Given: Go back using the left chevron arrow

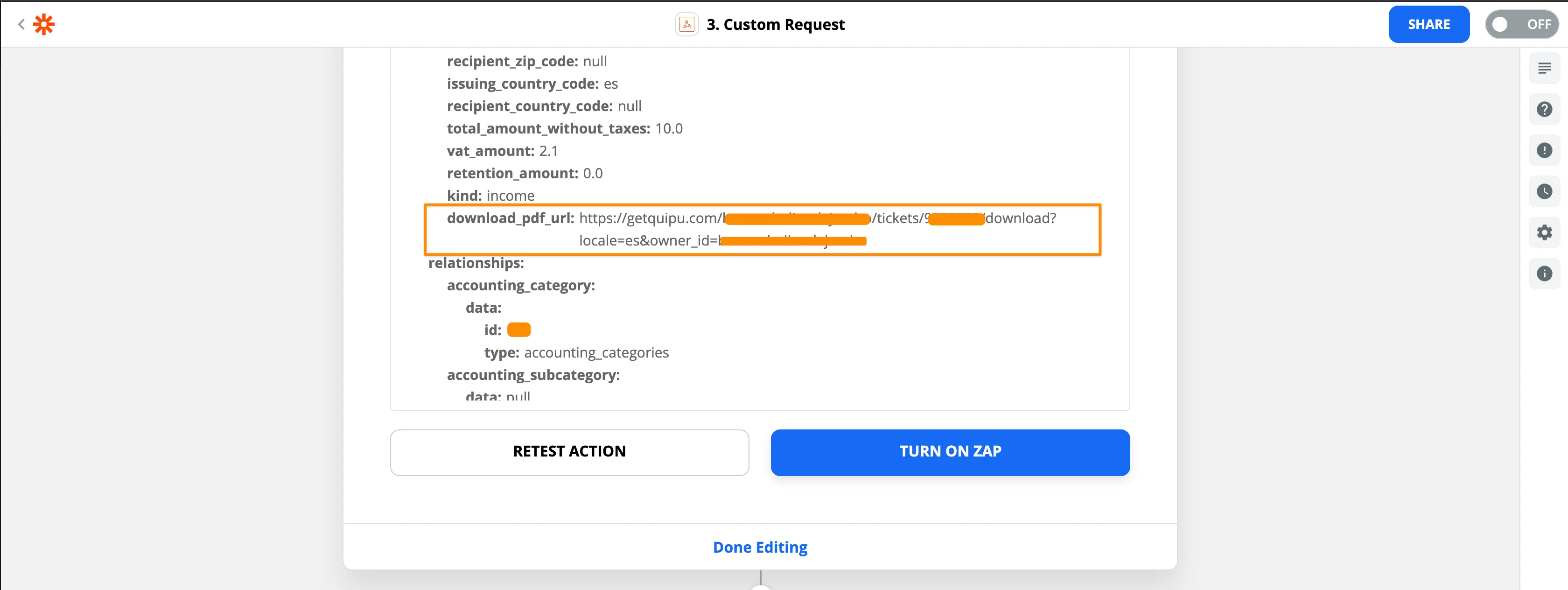Looking at the screenshot, I should click(21, 24).
